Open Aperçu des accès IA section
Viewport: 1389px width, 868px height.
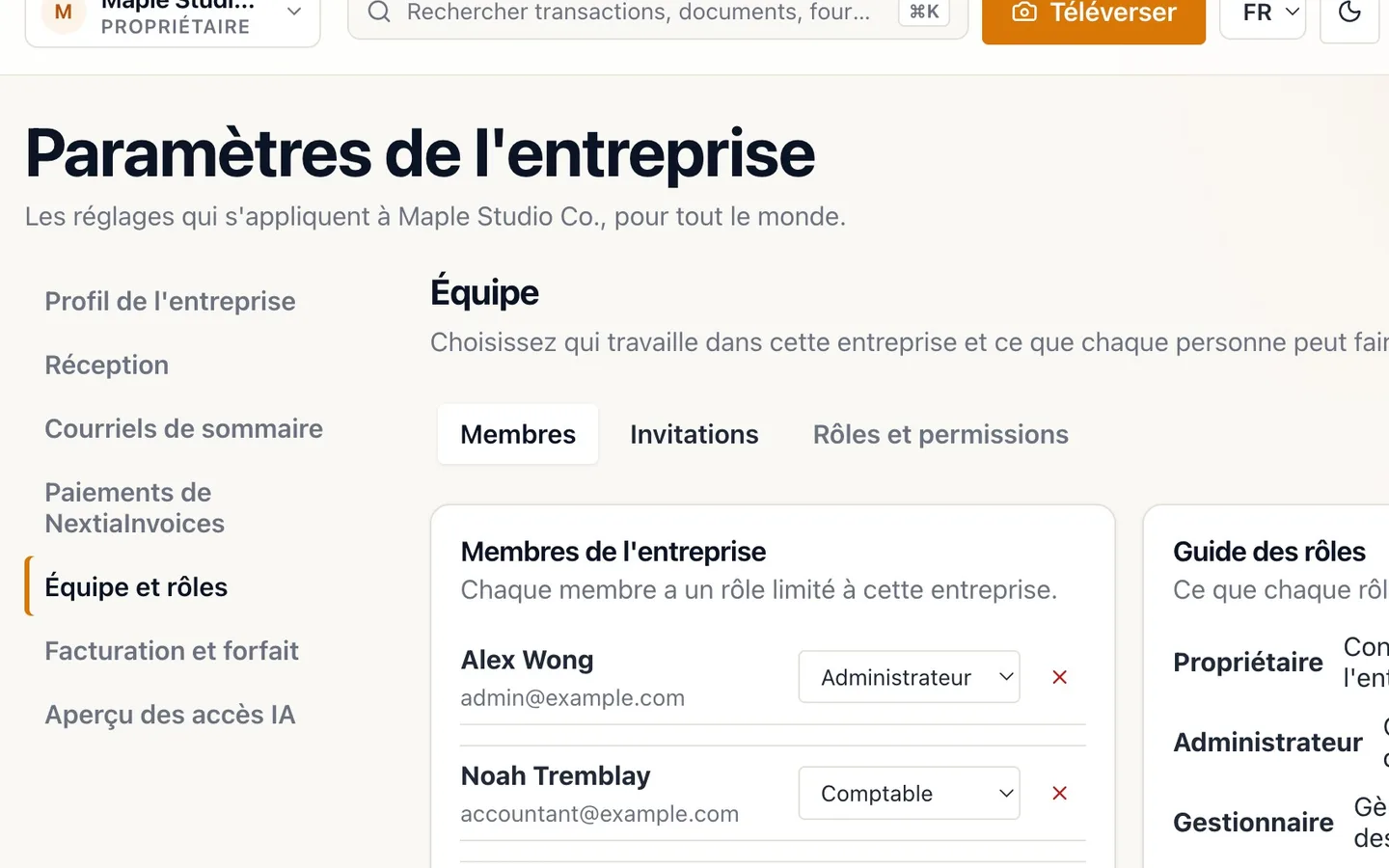click(x=170, y=714)
